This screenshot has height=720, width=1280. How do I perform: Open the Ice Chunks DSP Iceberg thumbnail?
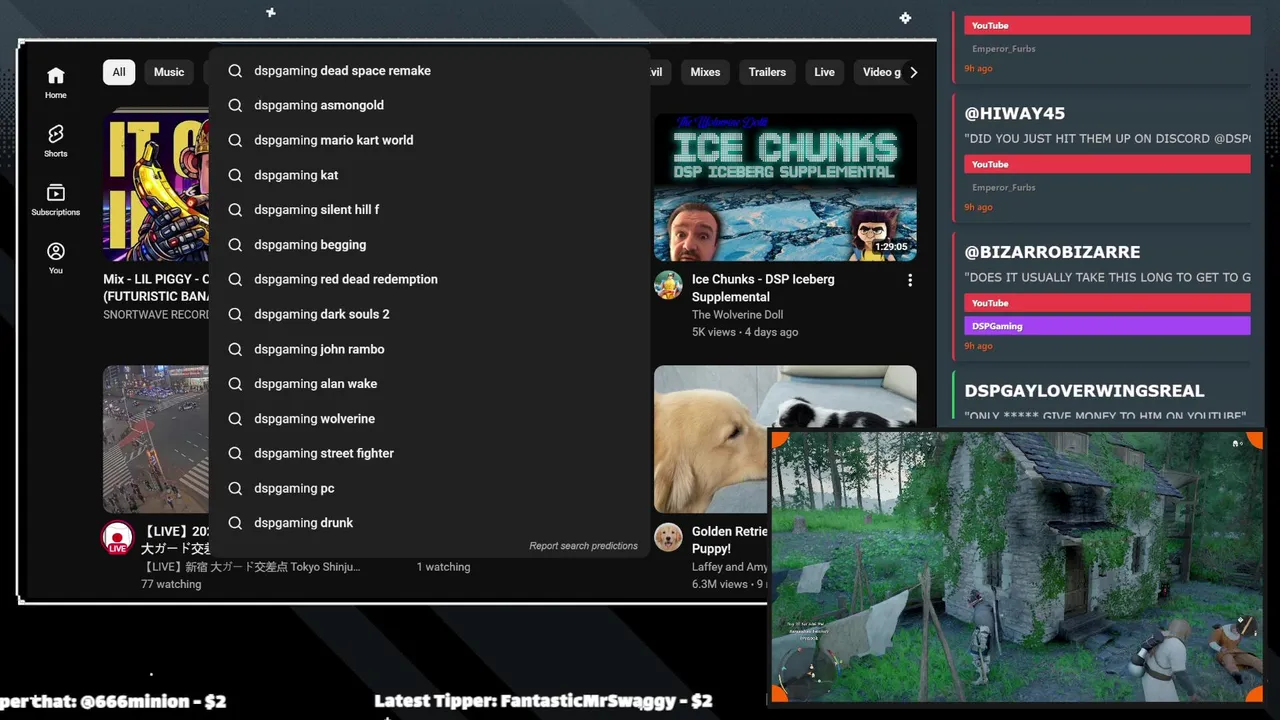pos(785,187)
